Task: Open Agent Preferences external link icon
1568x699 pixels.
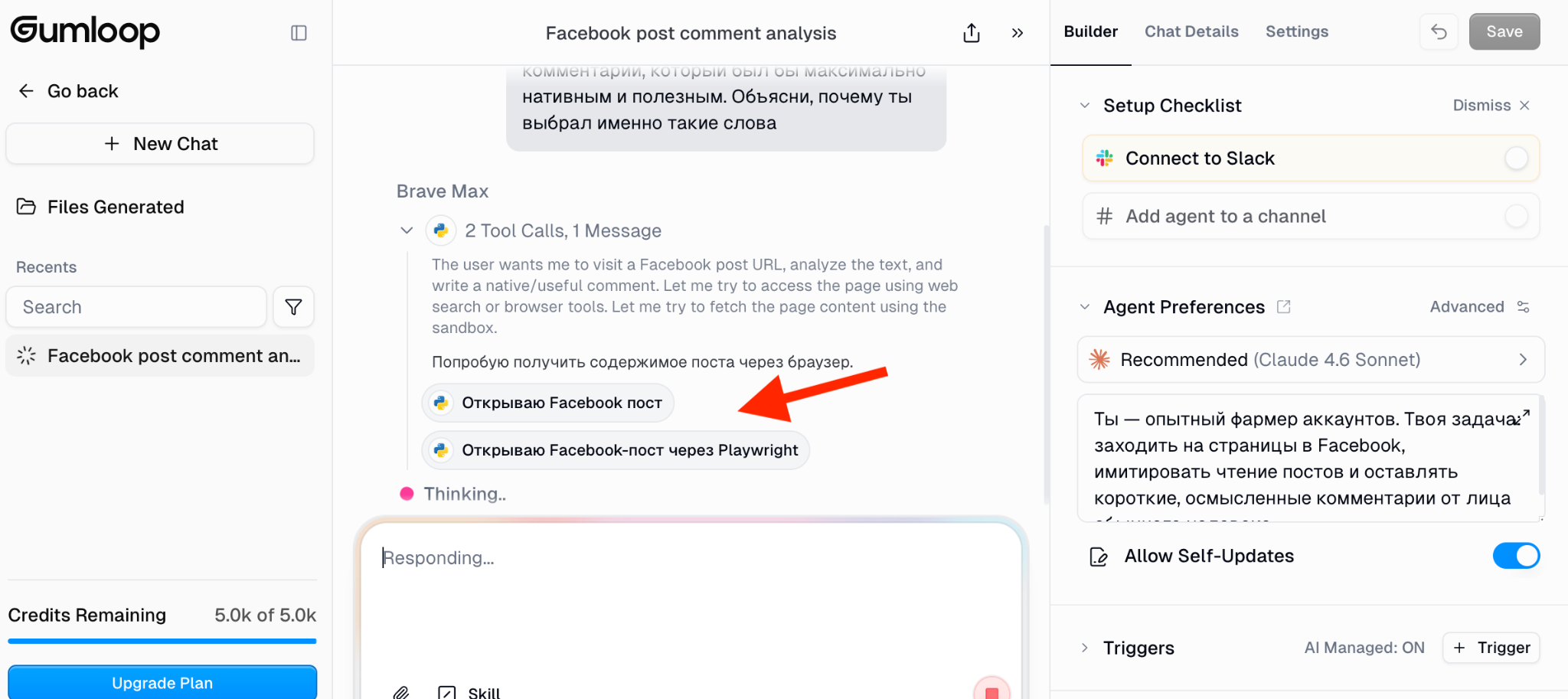Action: coord(1284,307)
